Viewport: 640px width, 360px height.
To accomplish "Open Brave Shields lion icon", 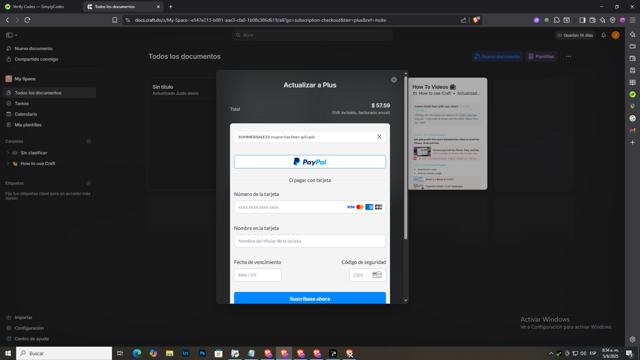I will (476, 20).
